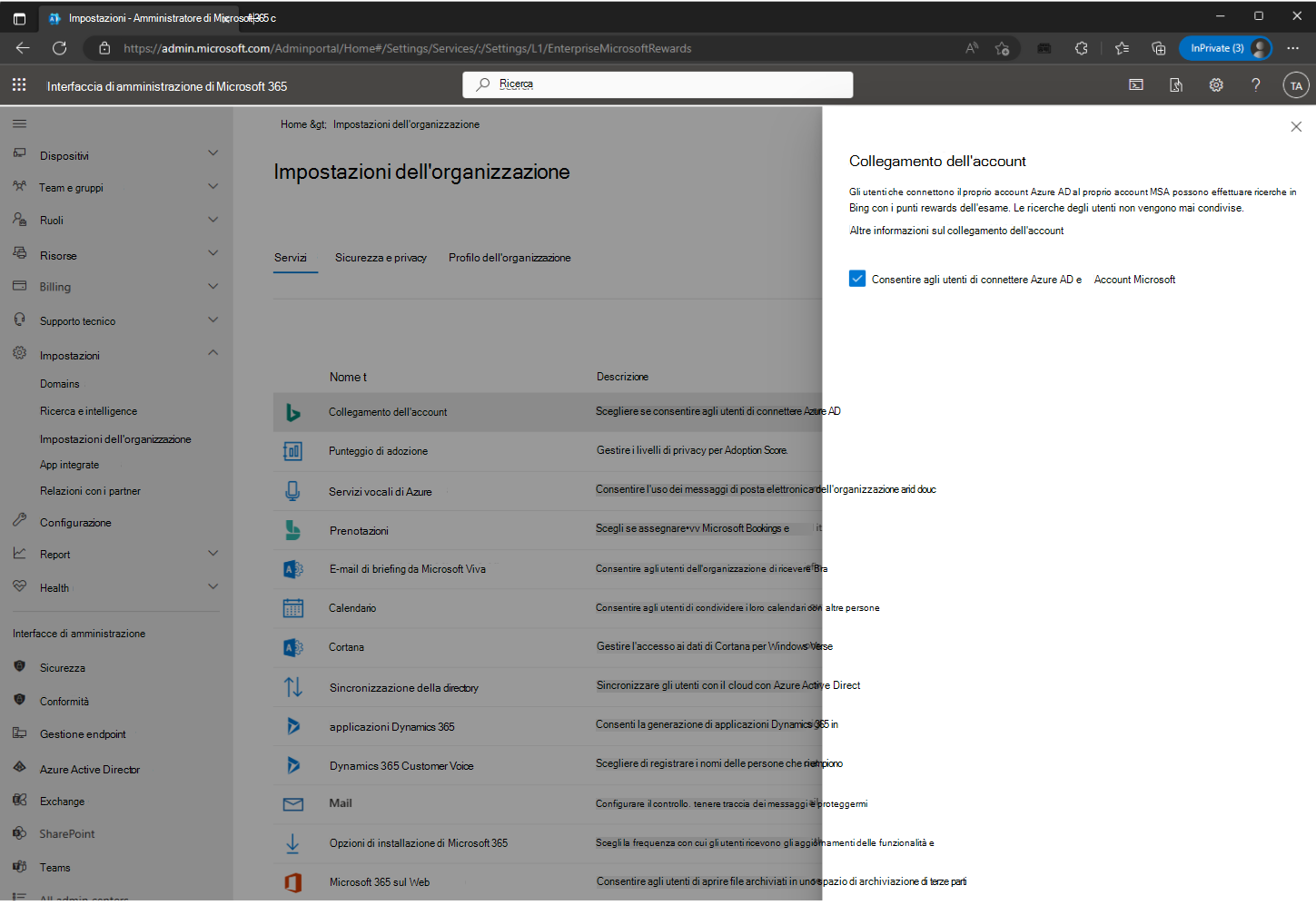Image resolution: width=1316 pixels, height=905 pixels.
Task: Open the Cloud Shell icon in header
Action: coord(1136,85)
